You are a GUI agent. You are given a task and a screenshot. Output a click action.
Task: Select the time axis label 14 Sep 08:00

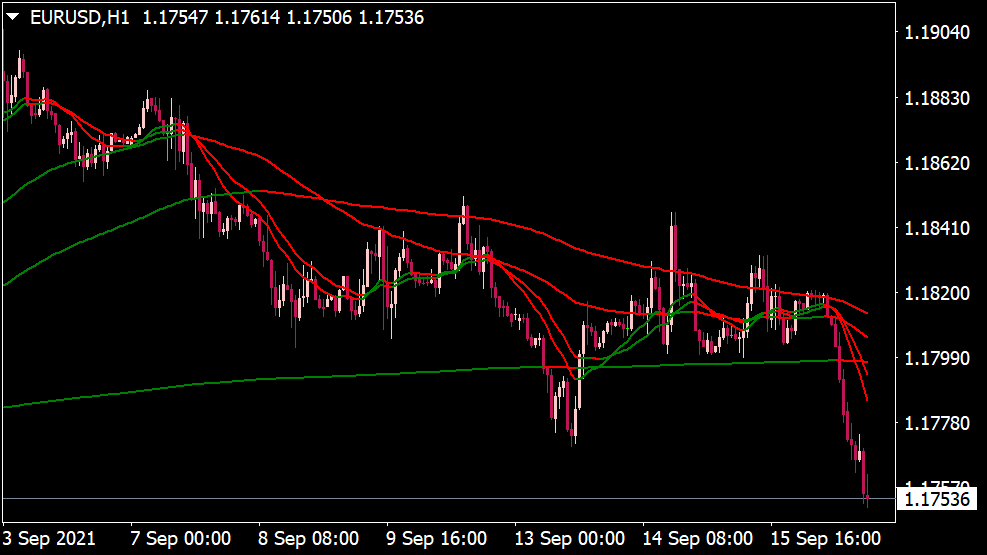click(697, 539)
